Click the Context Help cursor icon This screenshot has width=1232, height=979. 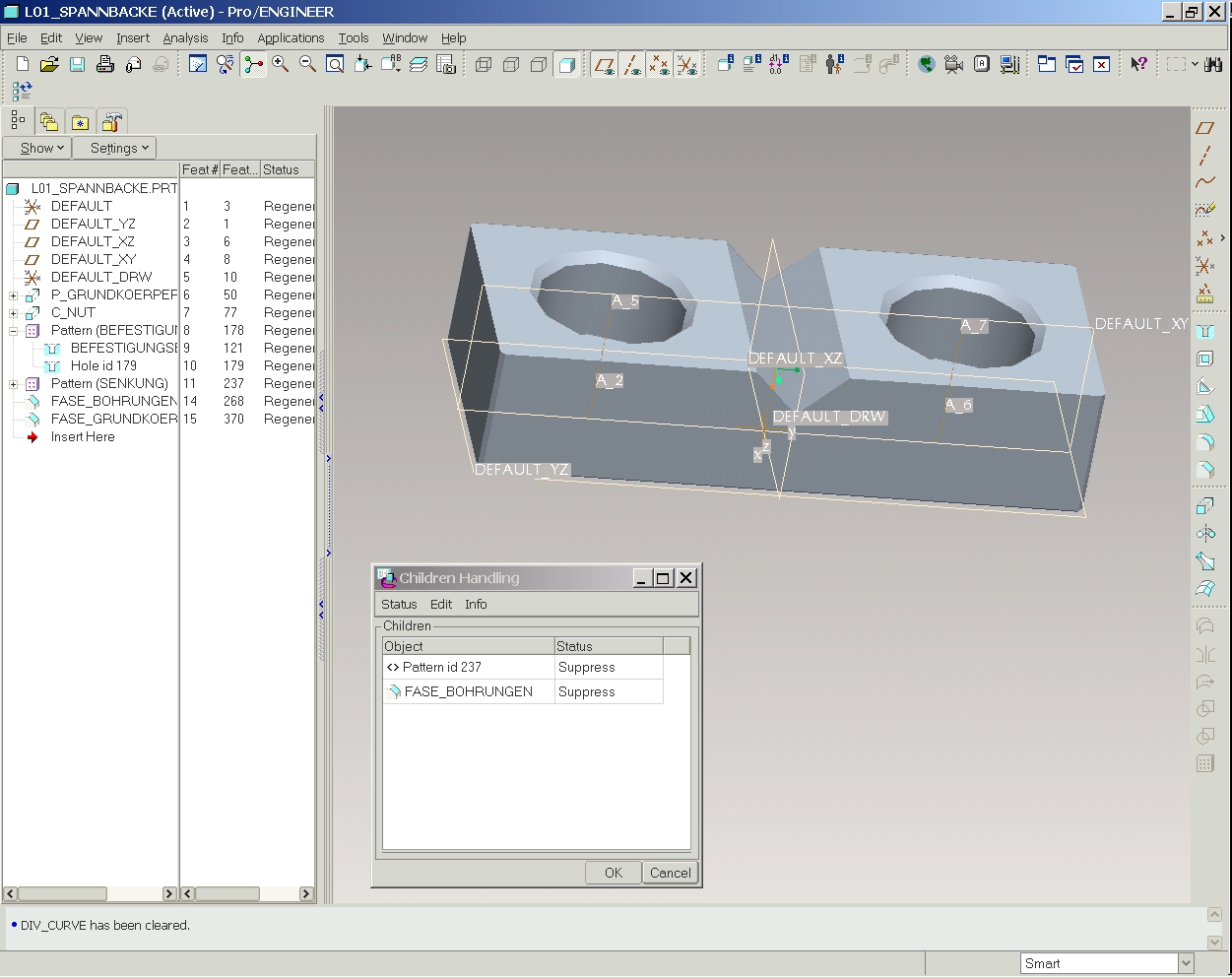[x=1138, y=64]
